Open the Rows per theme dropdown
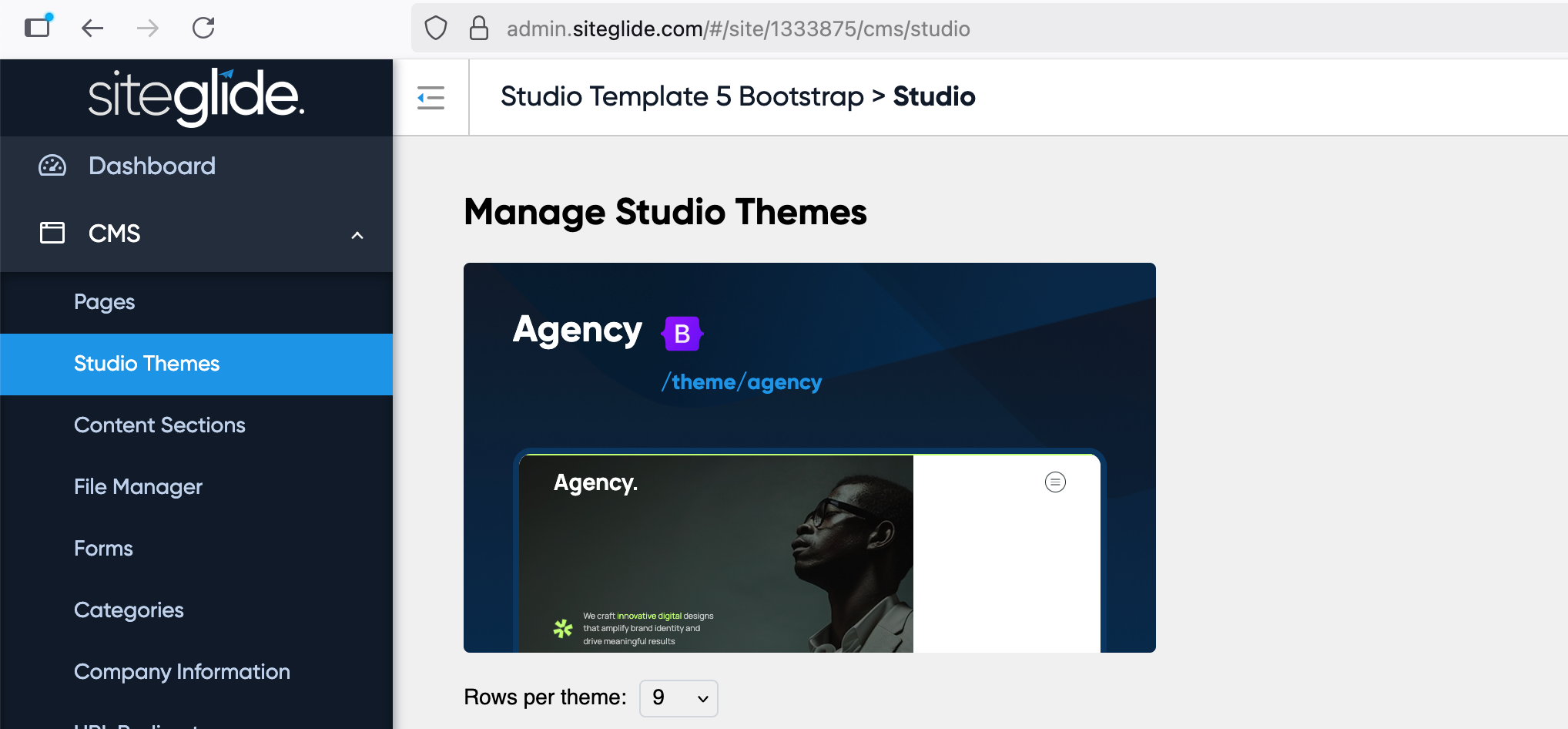This screenshot has height=729, width=1568. tap(678, 698)
